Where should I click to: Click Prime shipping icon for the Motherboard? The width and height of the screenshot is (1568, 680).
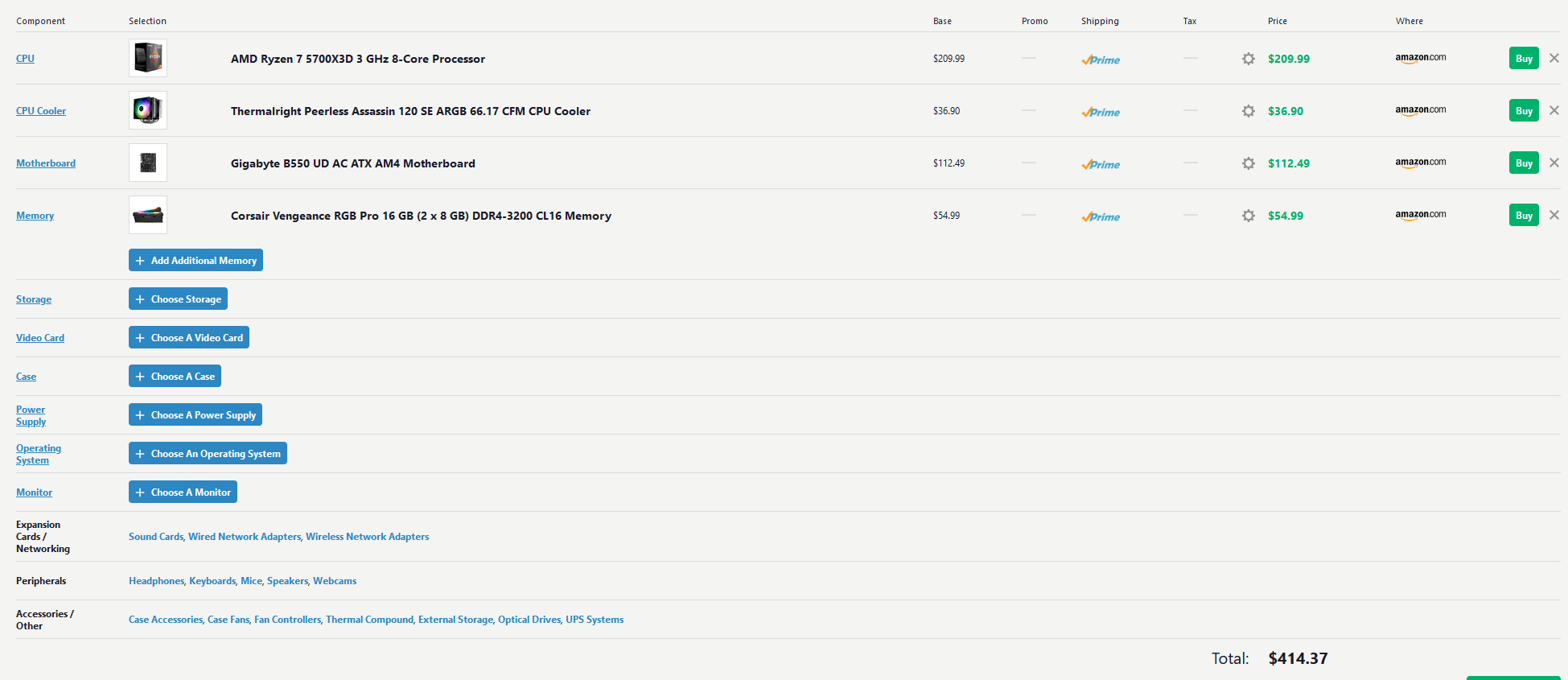[x=1101, y=164]
